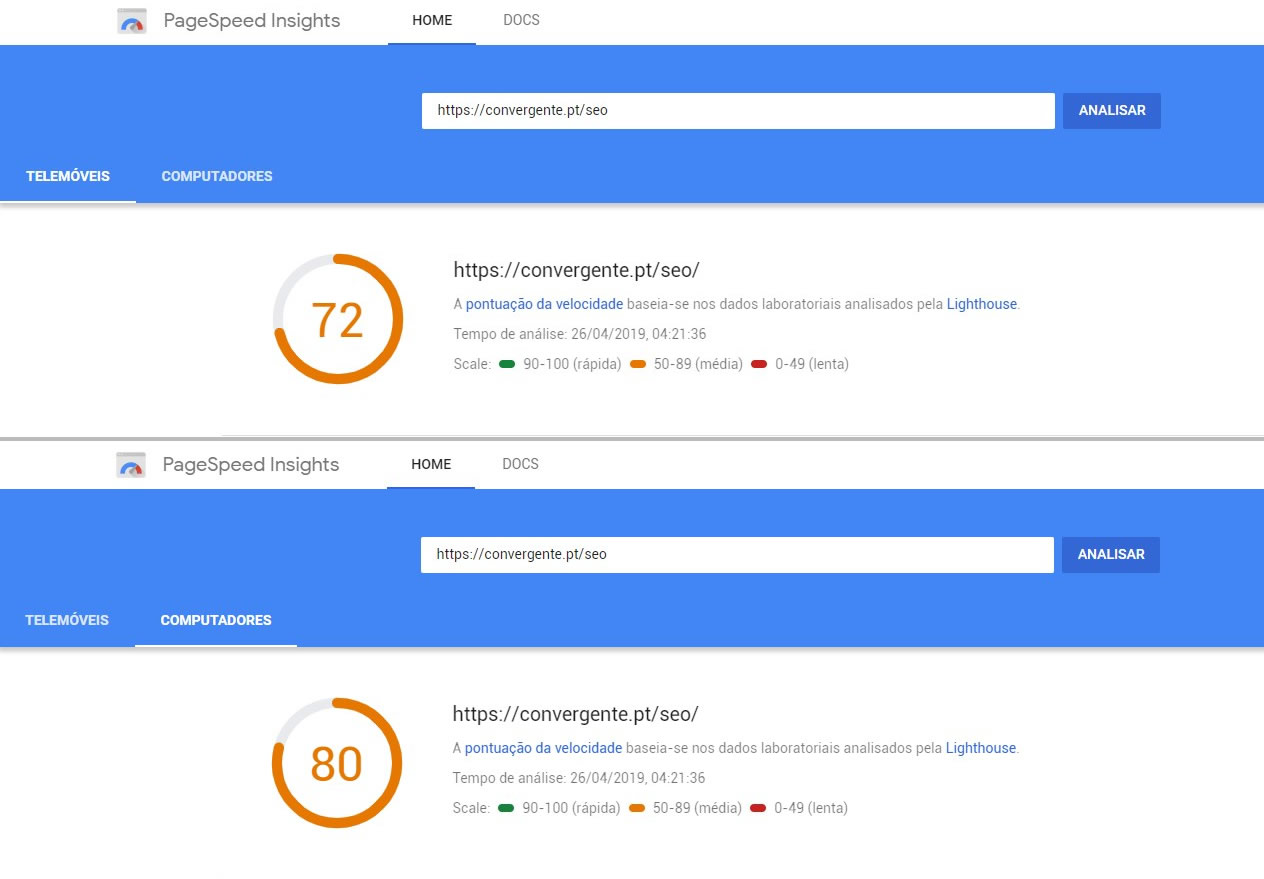Switch to COMPUTADORES tab in top report
Image resolution: width=1264 pixels, height=879 pixels.
click(x=217, y=177)
